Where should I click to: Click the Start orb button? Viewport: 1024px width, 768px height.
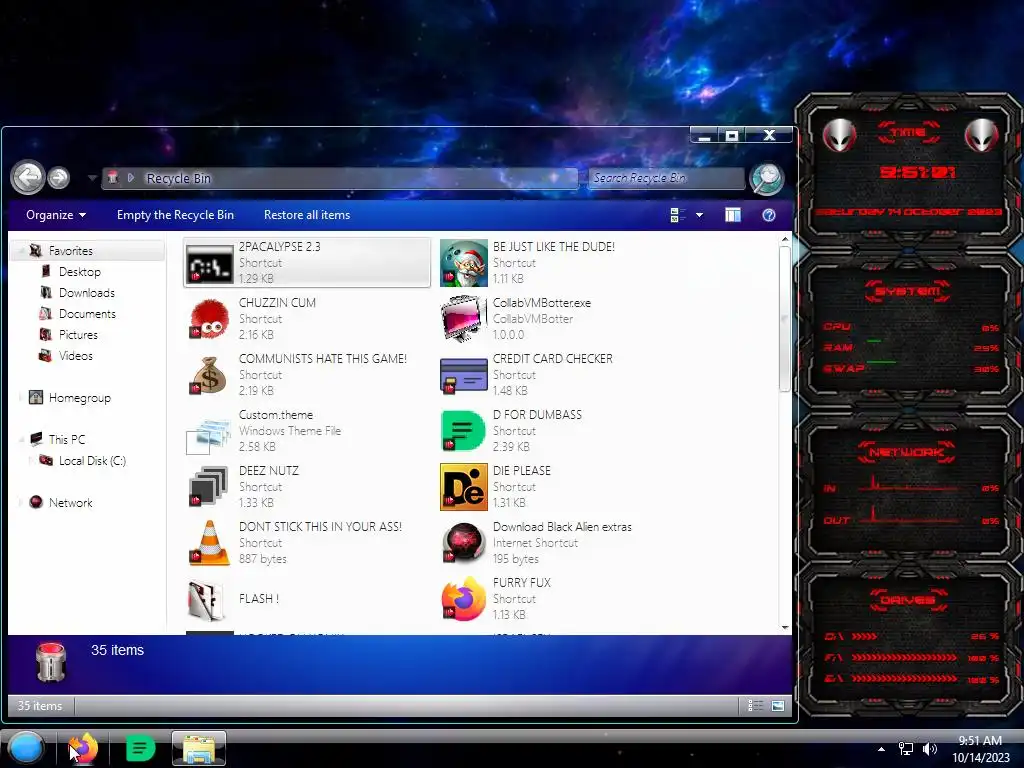click(26, 748)
